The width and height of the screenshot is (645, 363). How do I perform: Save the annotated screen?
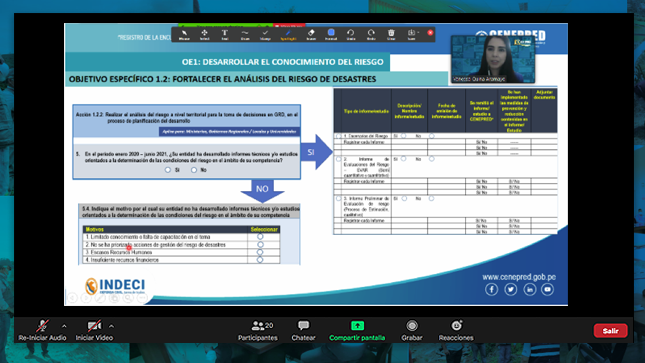[411, 35]
